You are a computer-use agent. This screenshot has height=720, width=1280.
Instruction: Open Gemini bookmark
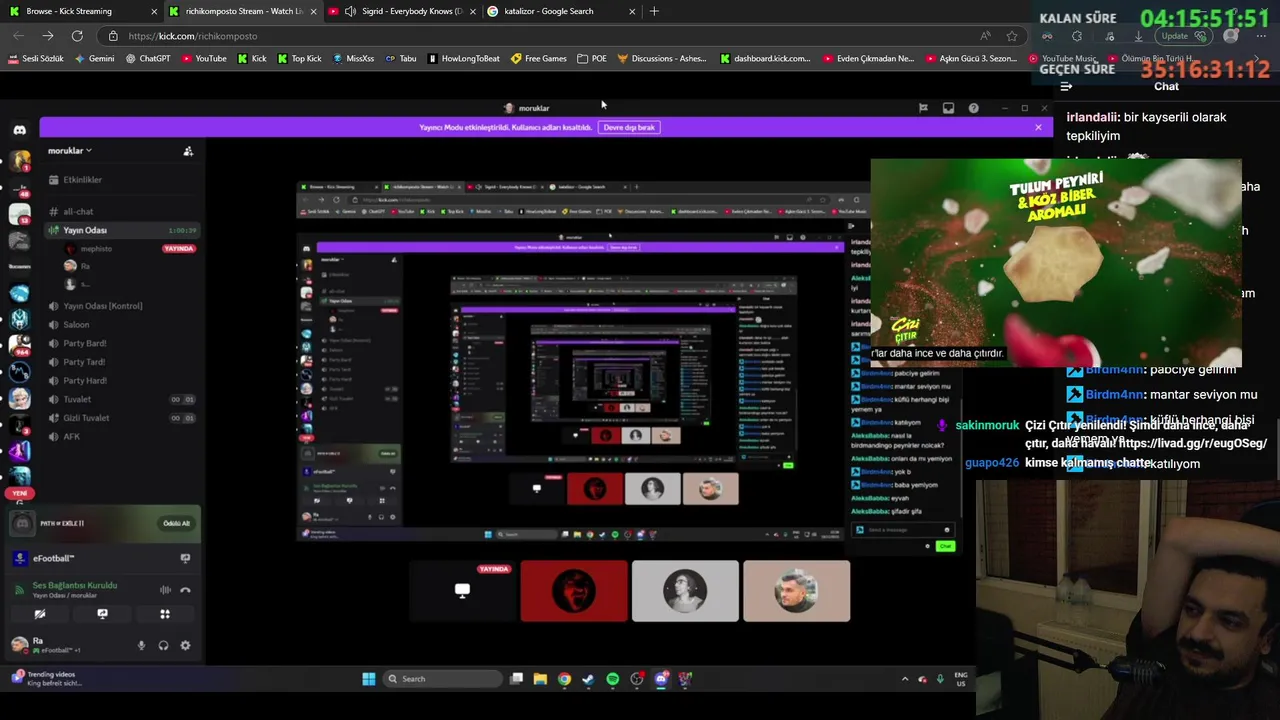click(x=94, y=59)
